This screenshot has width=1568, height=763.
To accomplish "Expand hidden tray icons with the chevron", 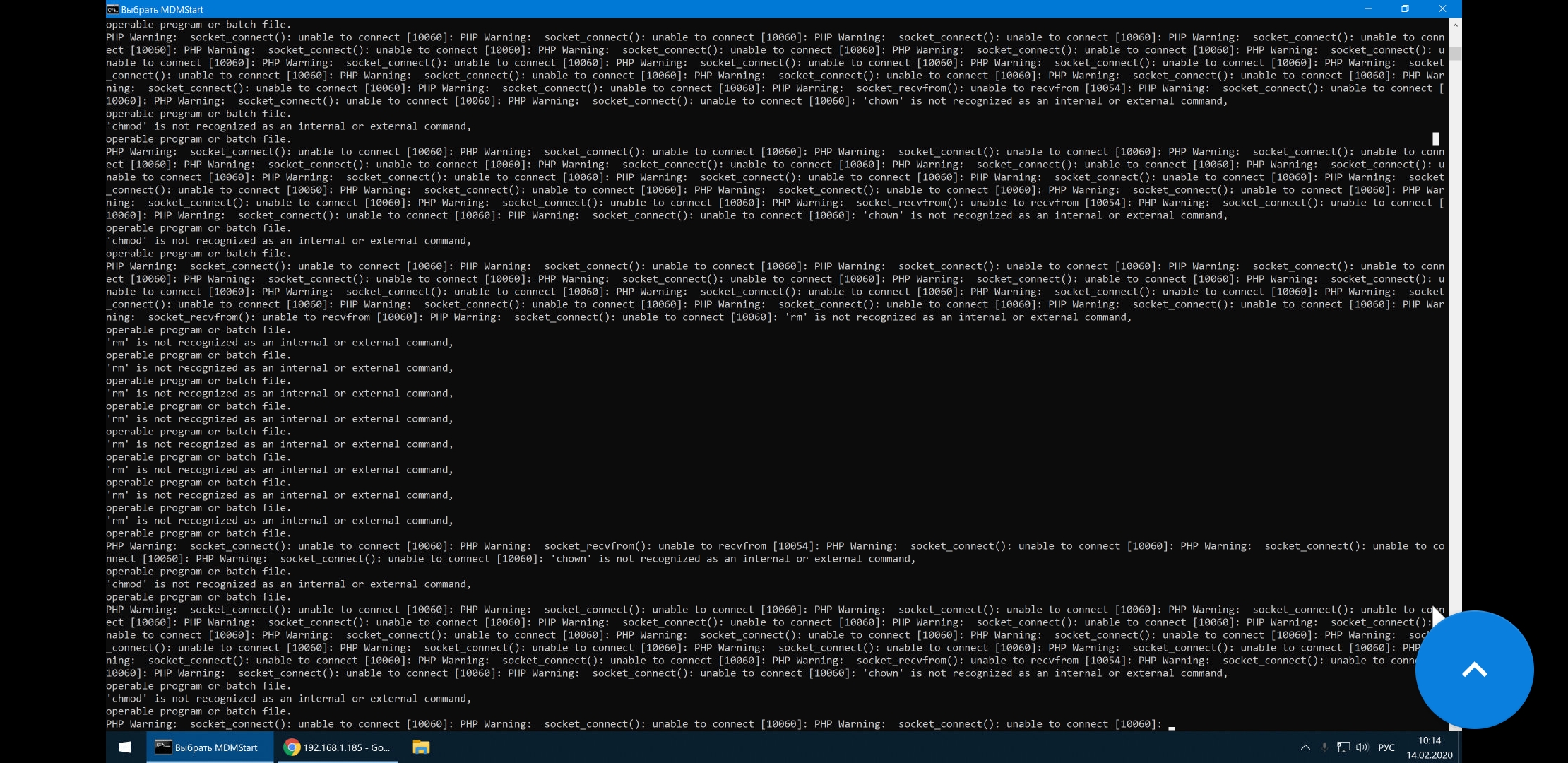I will (1304, 747).
